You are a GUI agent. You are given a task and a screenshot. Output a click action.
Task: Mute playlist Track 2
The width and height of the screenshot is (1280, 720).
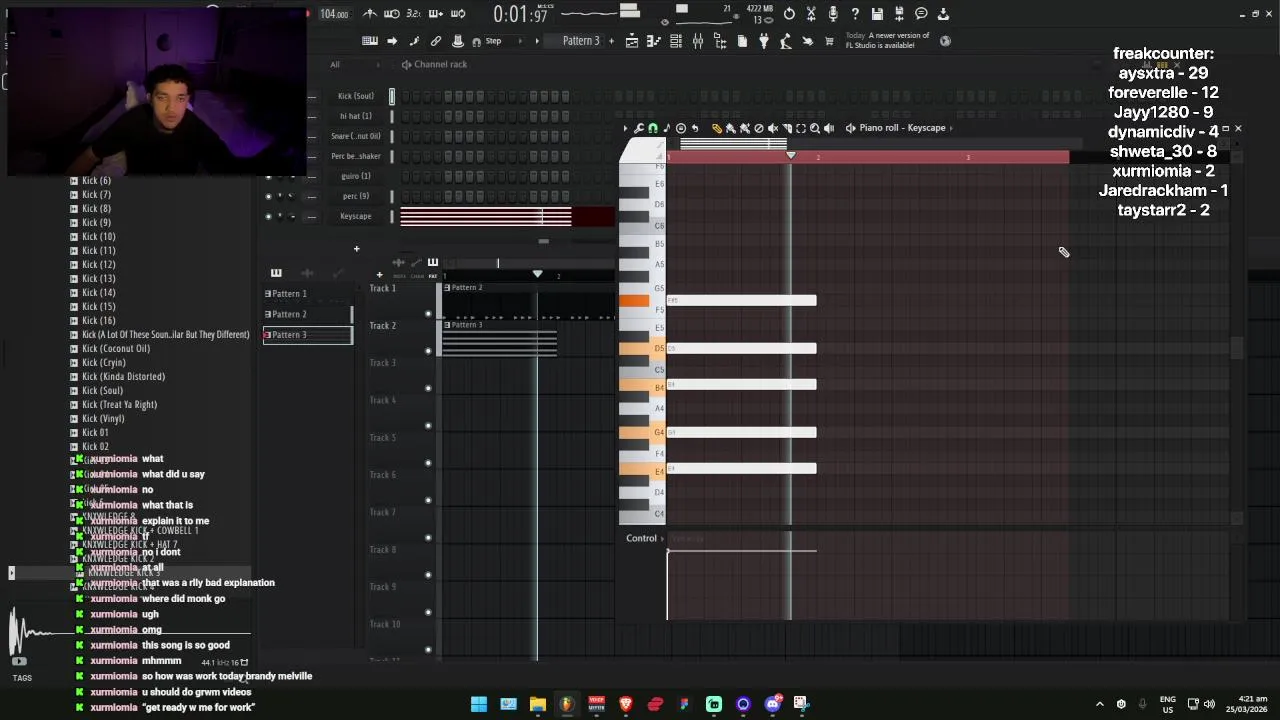pos(428,350)
